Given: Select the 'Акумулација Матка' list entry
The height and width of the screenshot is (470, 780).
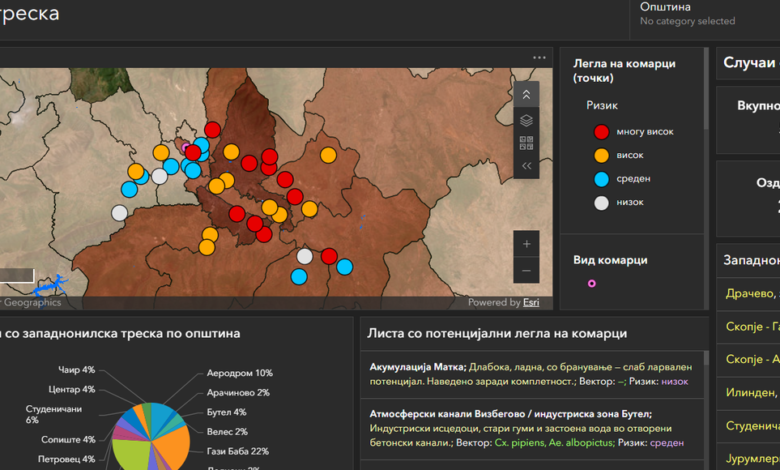Looking at the screenshot, I should [x=532, y=374].
